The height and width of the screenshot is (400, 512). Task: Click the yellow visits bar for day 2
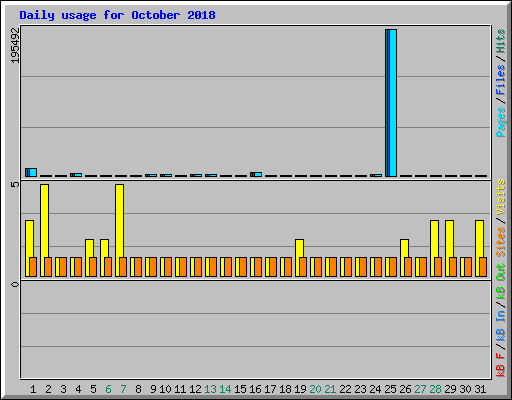coord(44,221)
